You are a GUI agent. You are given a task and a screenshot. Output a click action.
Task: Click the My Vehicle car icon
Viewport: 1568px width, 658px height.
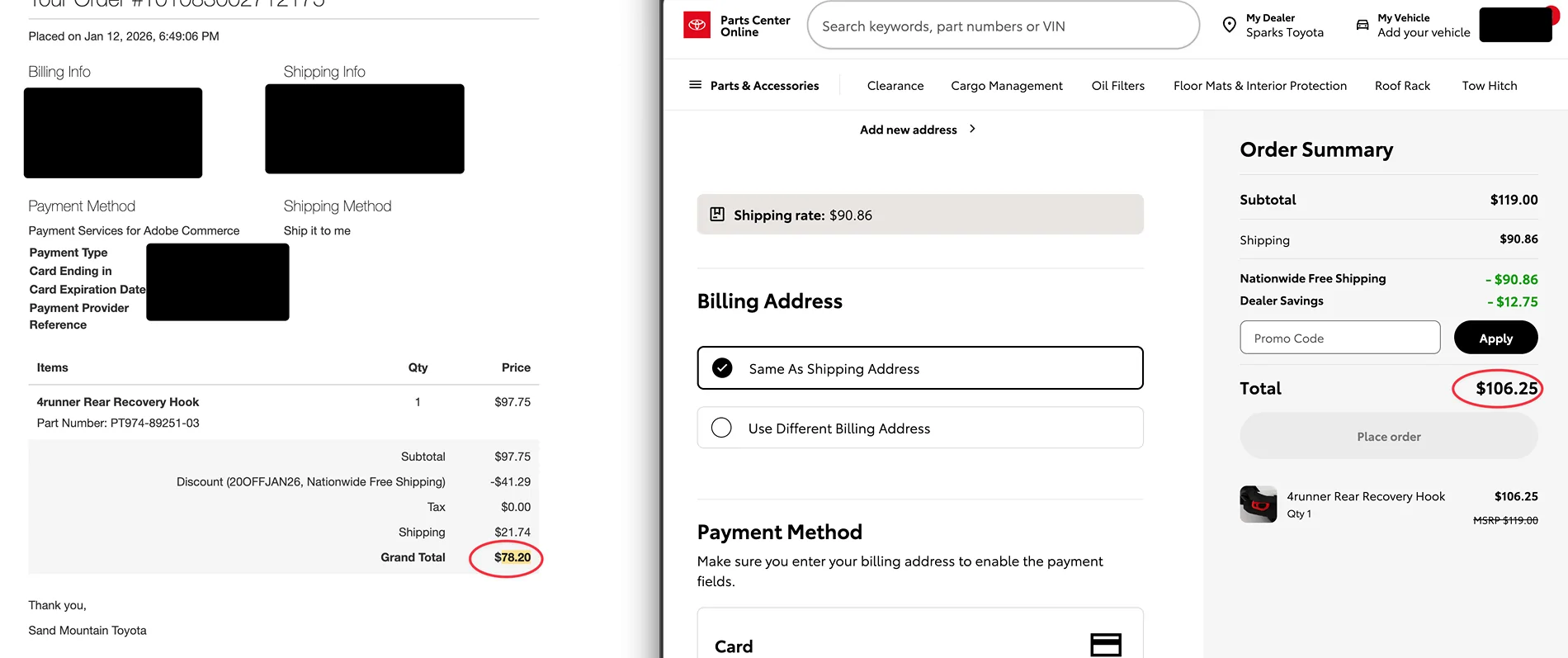coord(1362,26)
